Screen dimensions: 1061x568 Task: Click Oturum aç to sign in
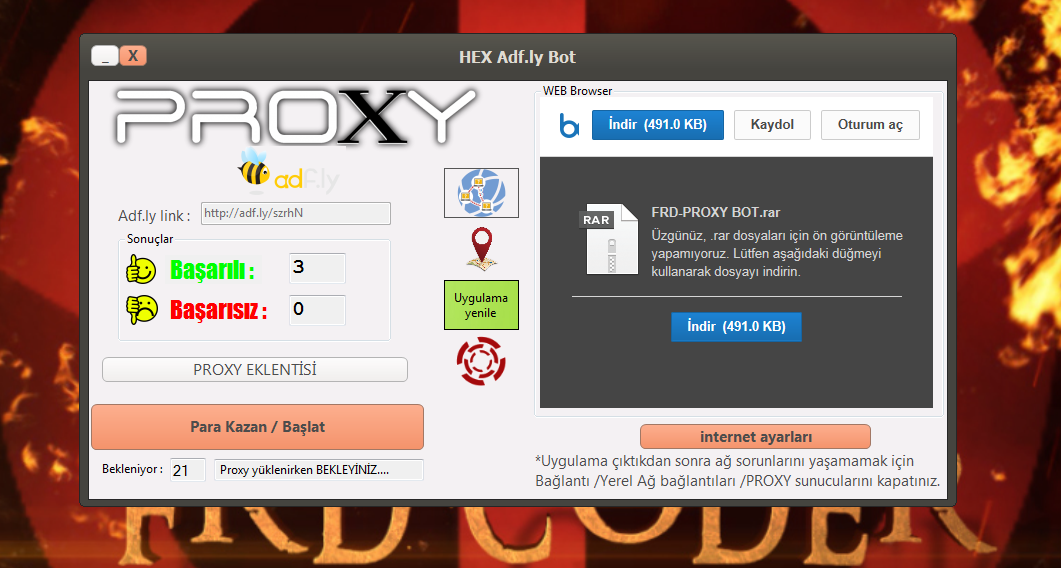click(870, 125)
